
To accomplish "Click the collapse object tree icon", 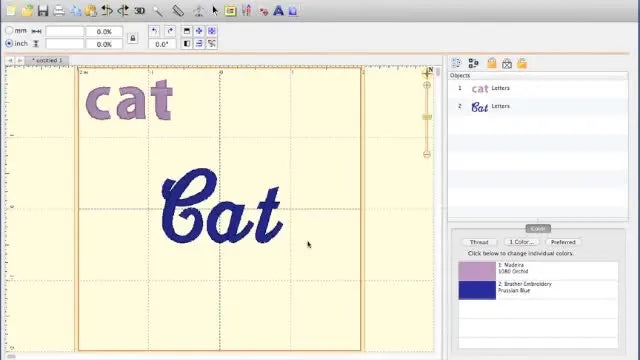I will [x=473, y=63].
